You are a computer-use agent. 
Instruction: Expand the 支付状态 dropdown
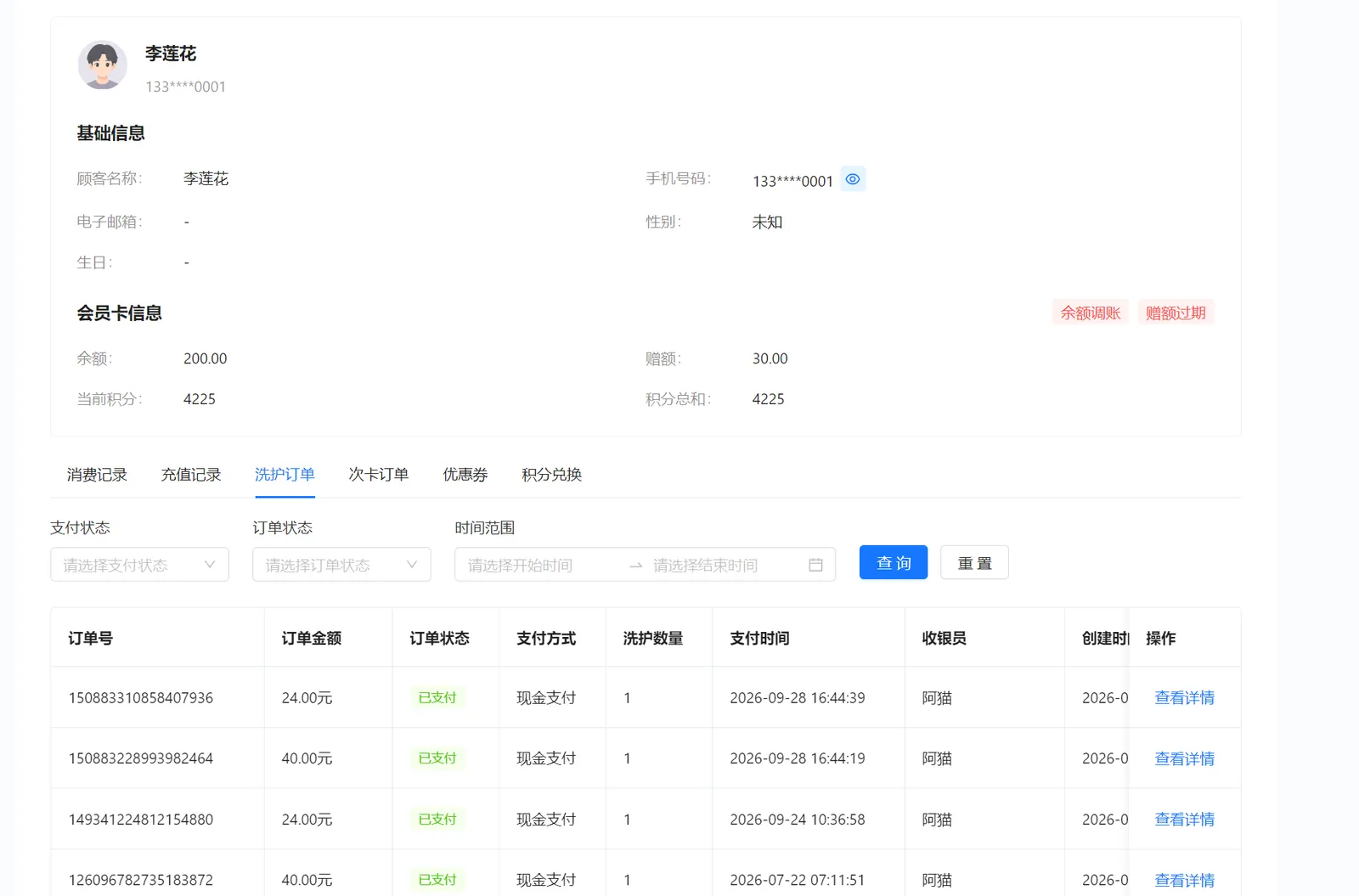139,565
